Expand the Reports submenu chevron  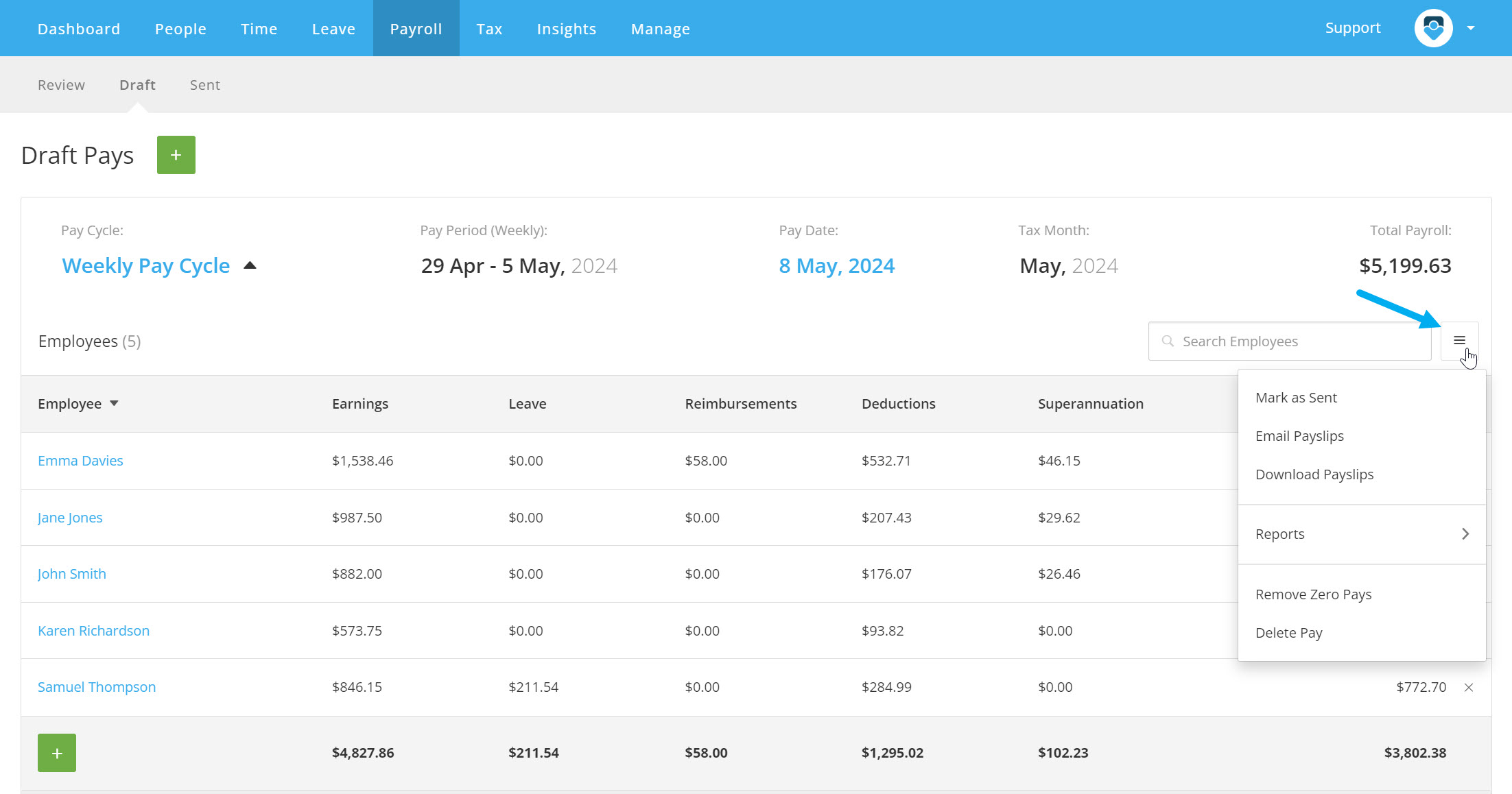pos(1465,534)
